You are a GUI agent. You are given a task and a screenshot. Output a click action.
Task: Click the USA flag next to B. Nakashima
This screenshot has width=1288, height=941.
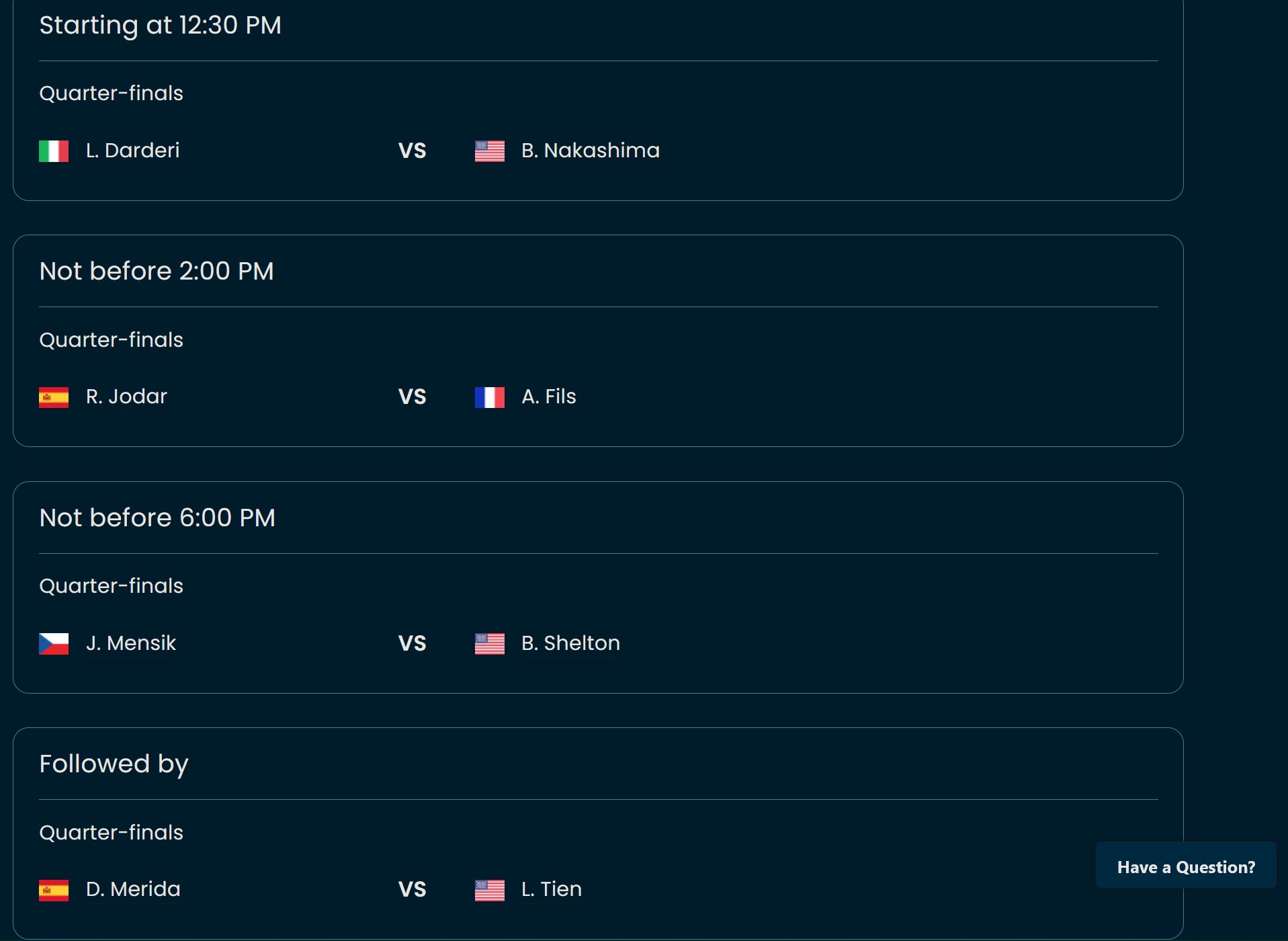point(490,151)
